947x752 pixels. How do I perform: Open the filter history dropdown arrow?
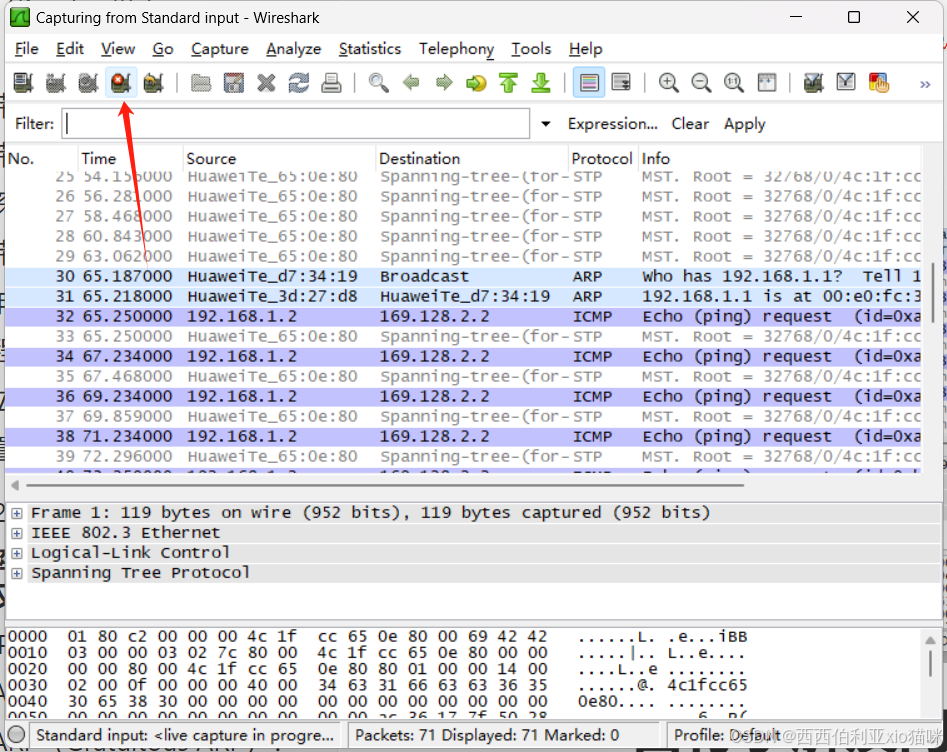tap(545, 124)
